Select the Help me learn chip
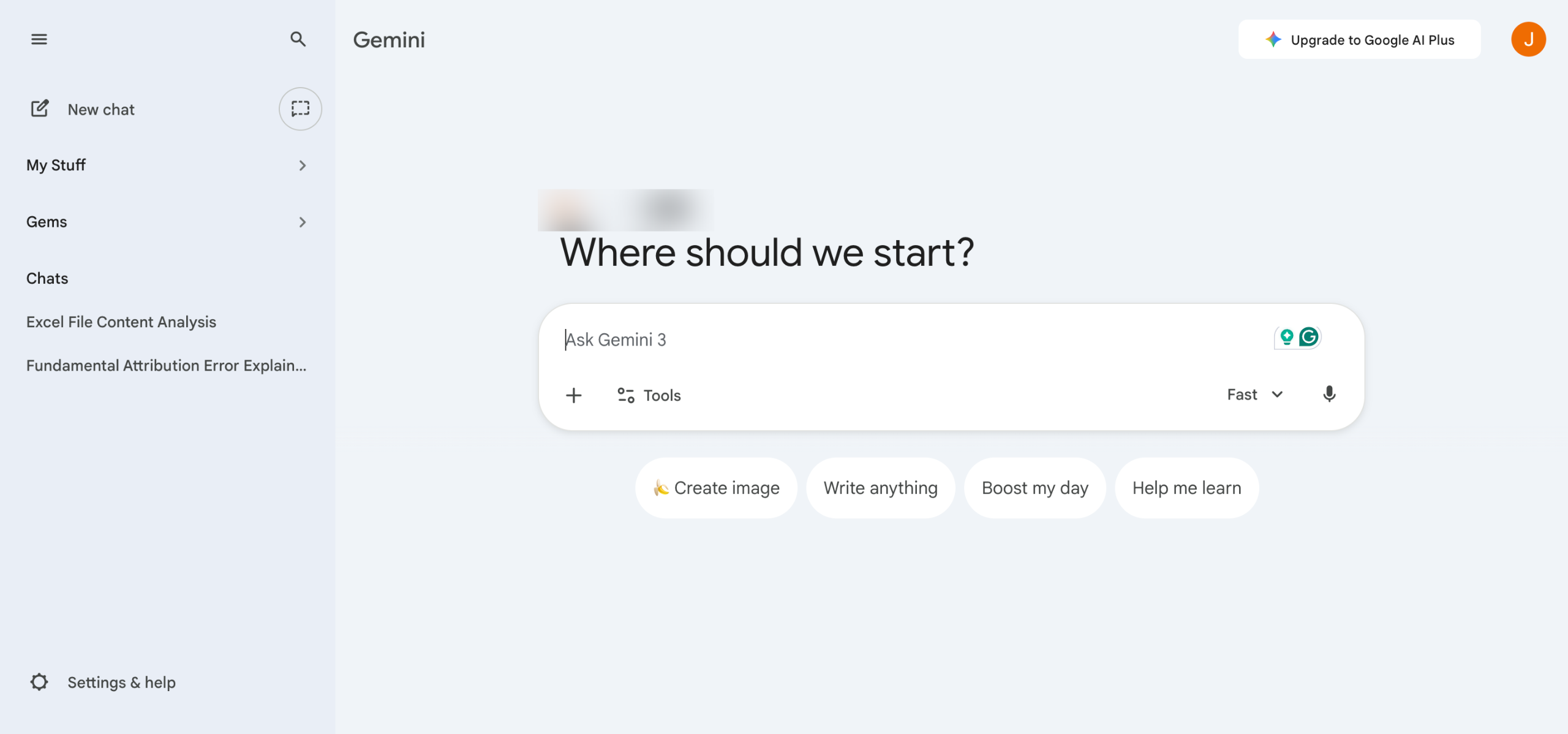The width and height of the screenshot is (1568, 734). (x=1186, y=488)
